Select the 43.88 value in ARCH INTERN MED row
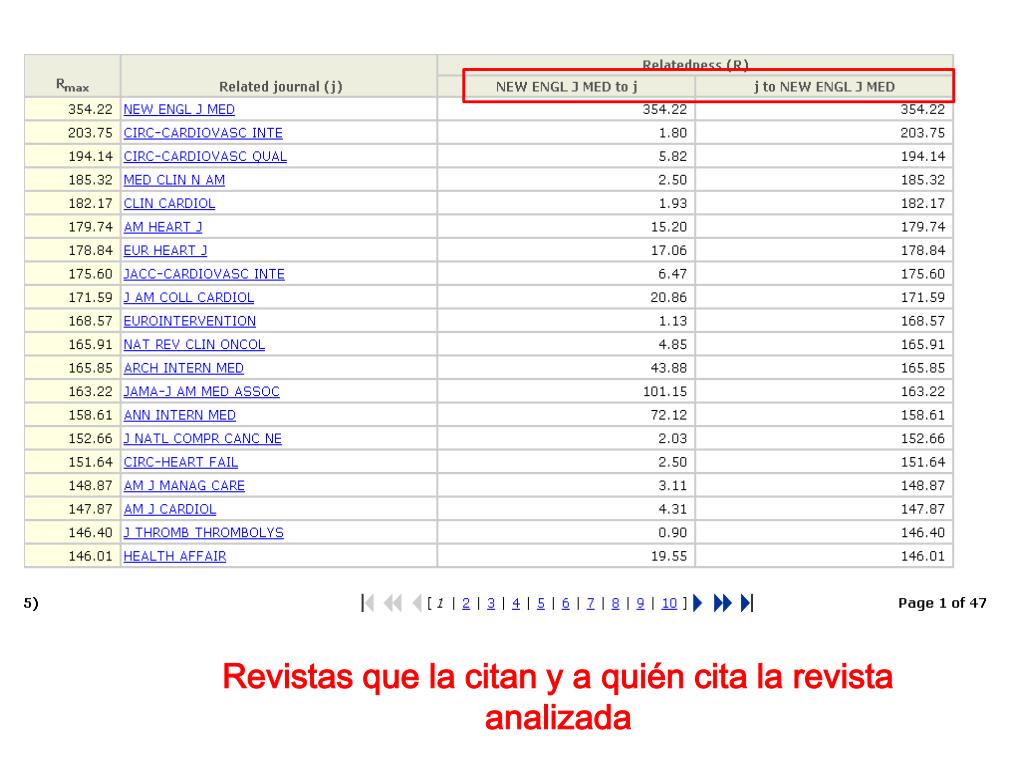 pos(669,368)
